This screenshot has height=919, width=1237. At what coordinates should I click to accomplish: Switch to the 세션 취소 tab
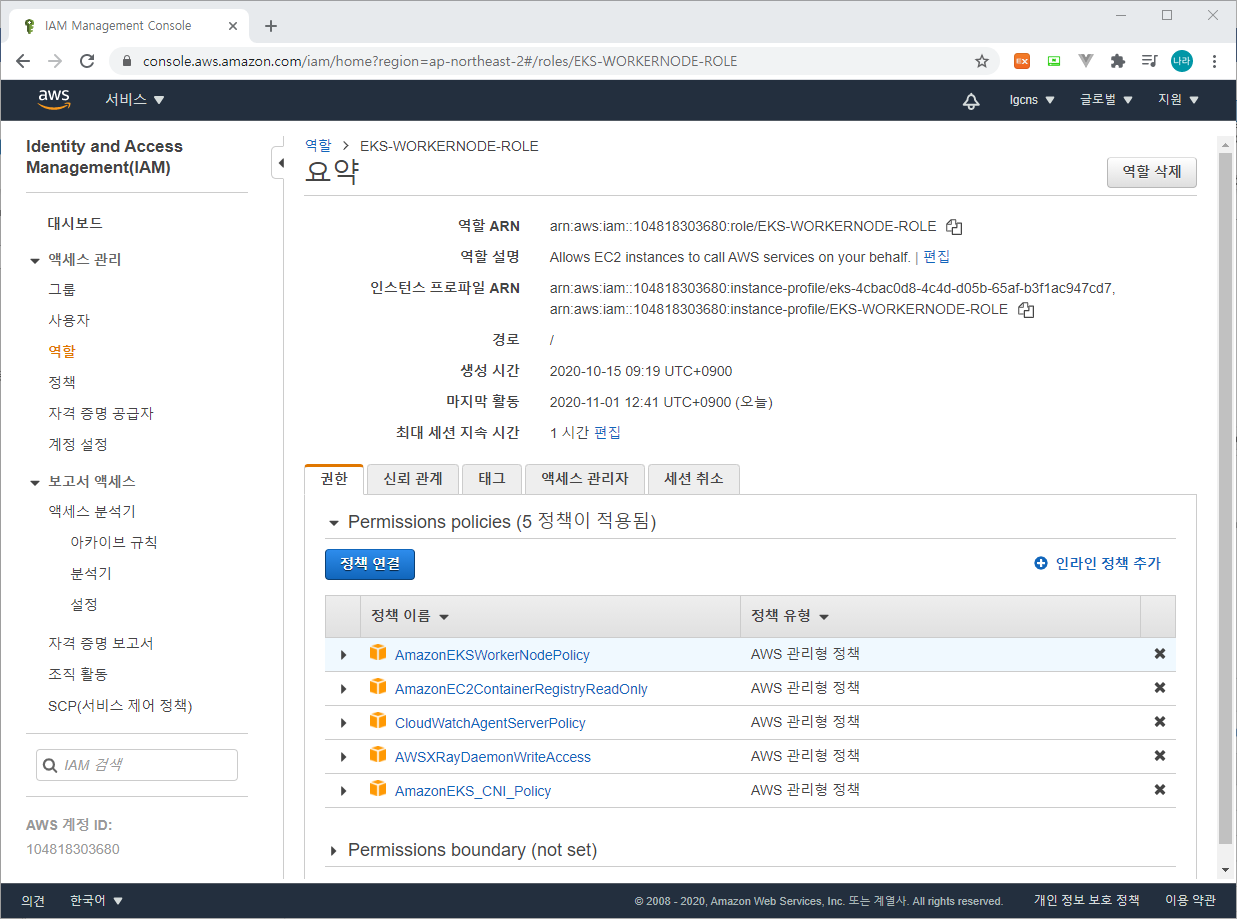[x=694, y=479]
